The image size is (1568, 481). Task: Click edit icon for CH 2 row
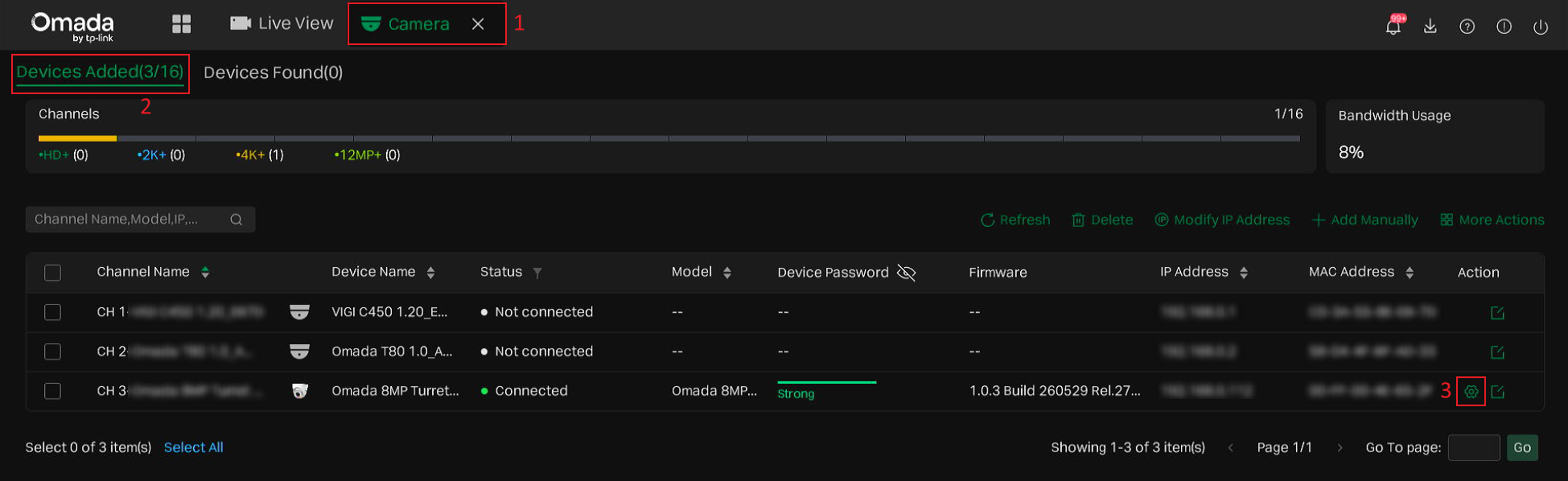coord(1497,352)
